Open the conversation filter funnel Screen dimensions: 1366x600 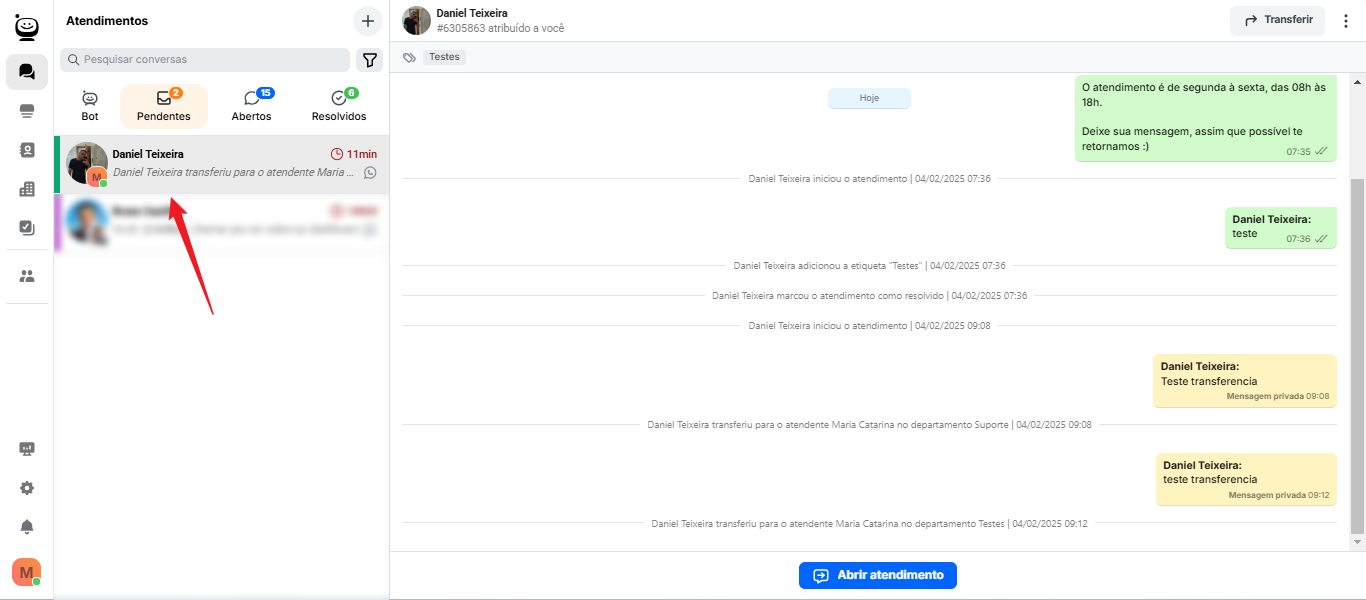coord(370,60)
